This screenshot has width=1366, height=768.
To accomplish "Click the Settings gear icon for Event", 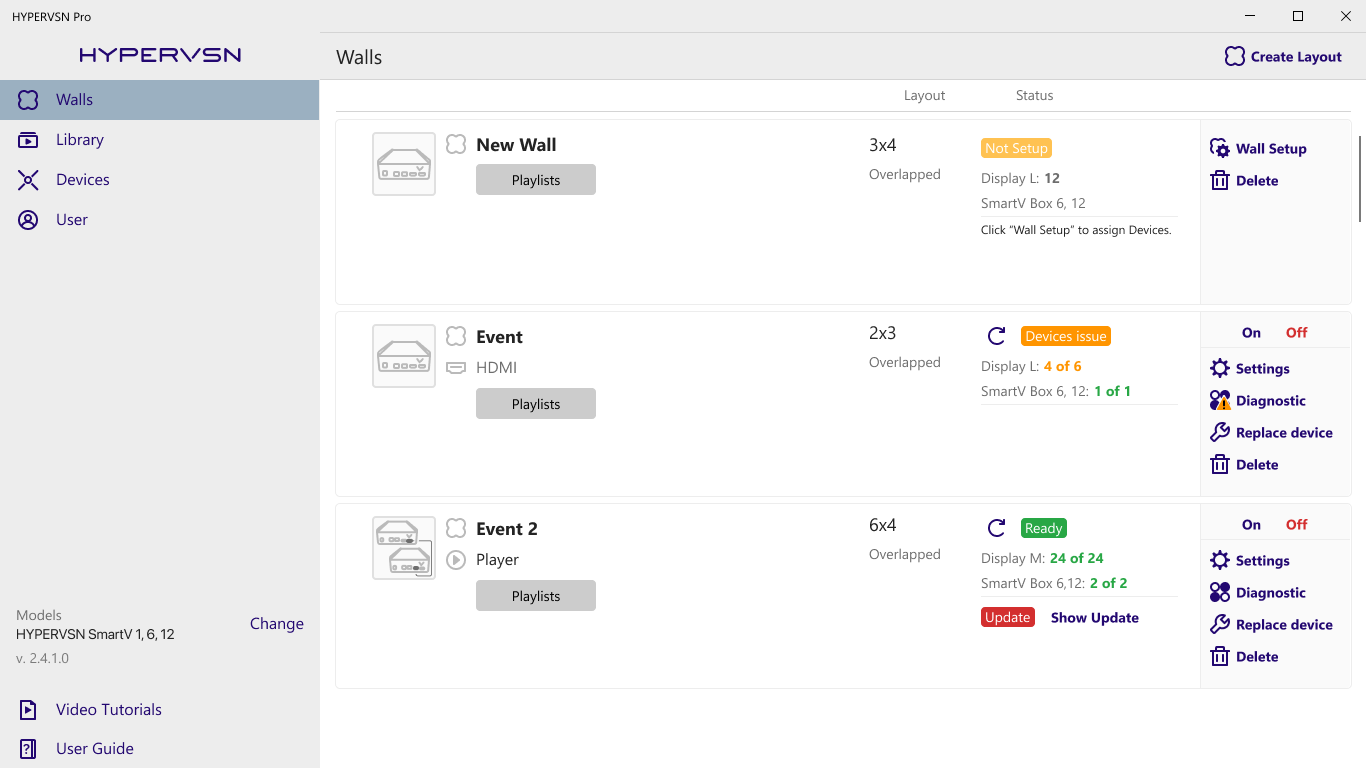I will (1220, 369).
